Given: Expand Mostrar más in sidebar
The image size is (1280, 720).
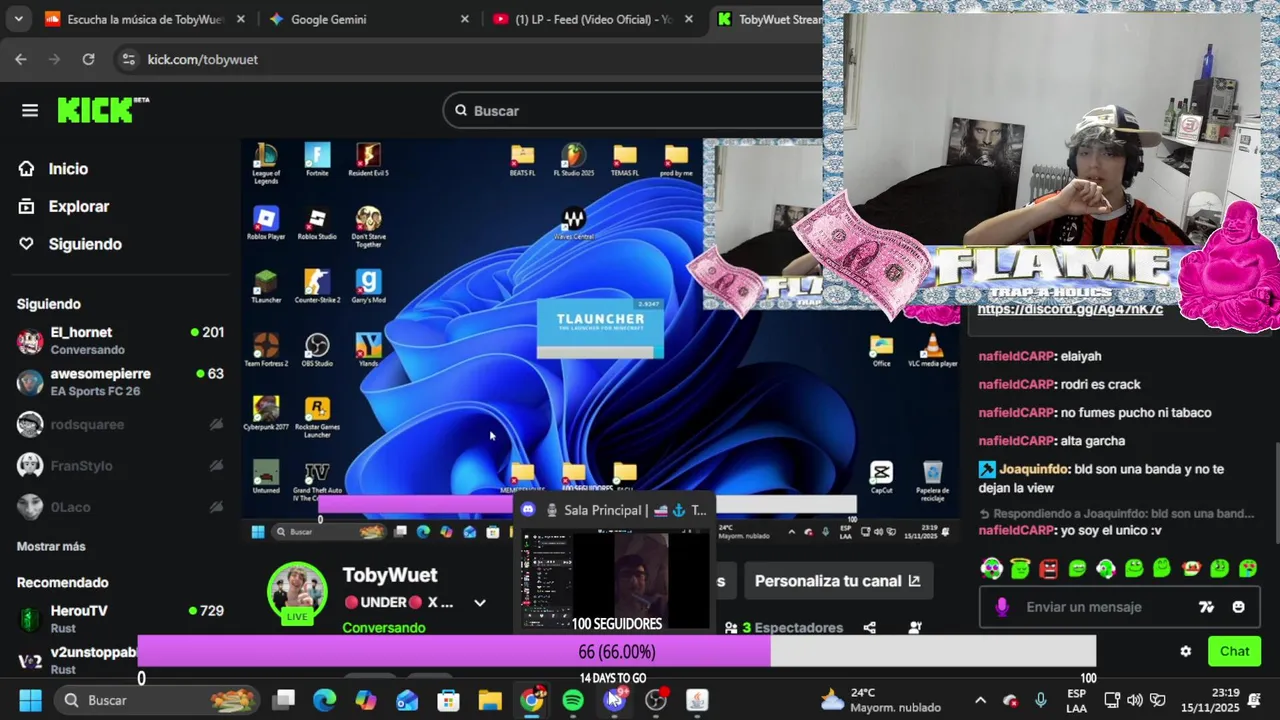Looking at the screenshot, I should click(51, 546).
